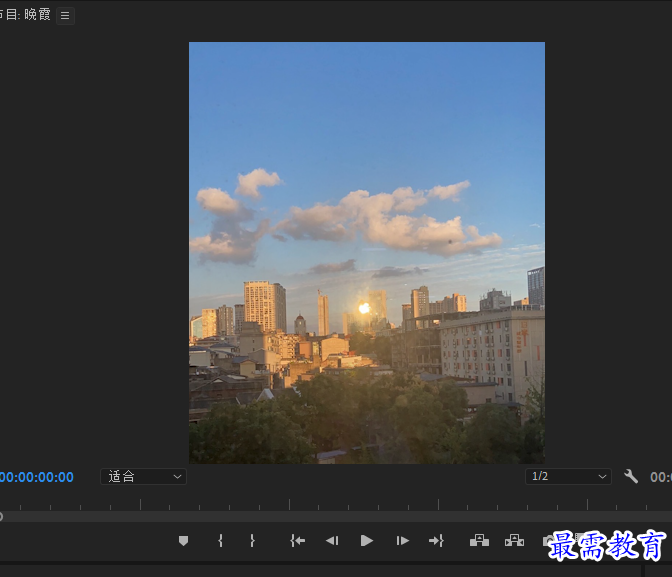Start playback with the Play button
This screenshot has height=577, width=672.
click(366, 541)
